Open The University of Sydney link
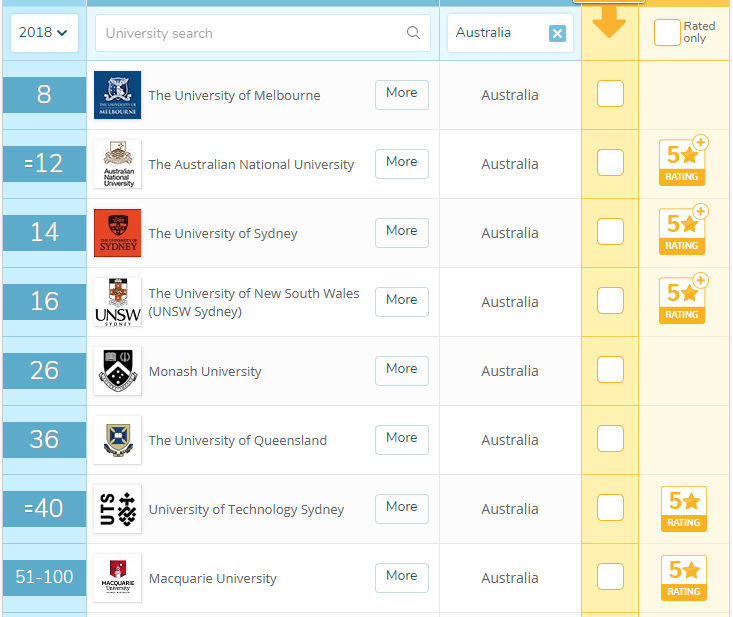The image size is (733, 617). pos(223,233)
